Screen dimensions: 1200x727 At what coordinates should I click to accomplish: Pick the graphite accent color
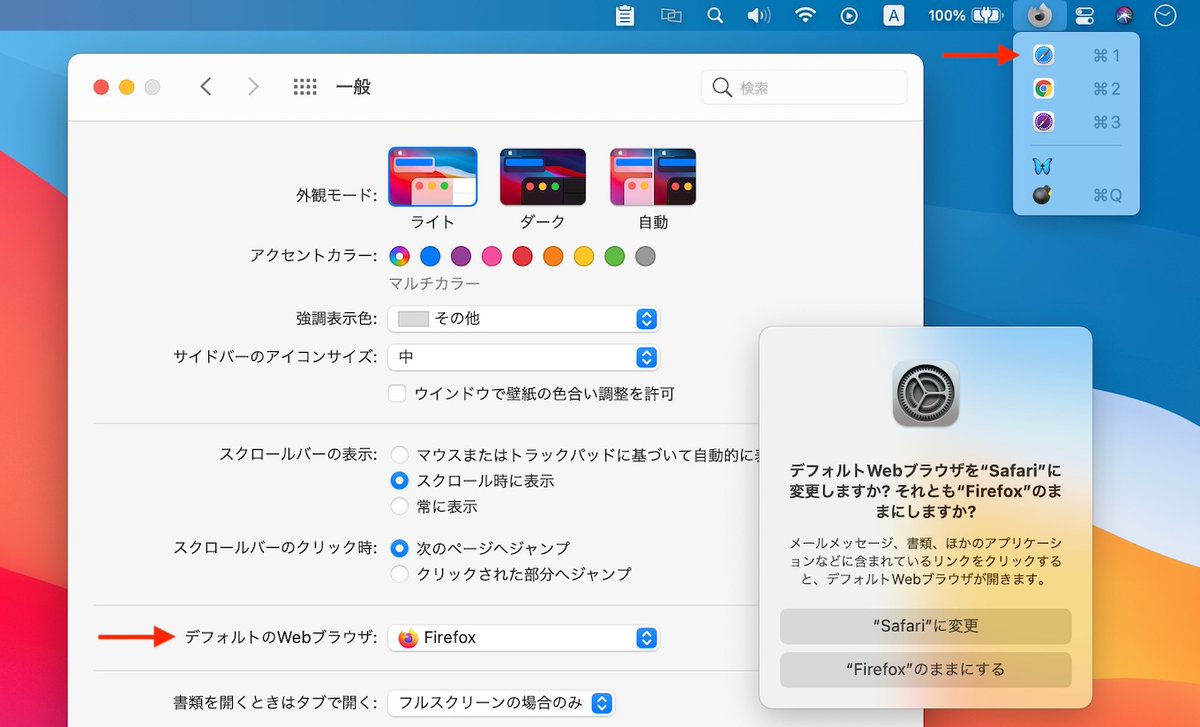click(645, 256)
